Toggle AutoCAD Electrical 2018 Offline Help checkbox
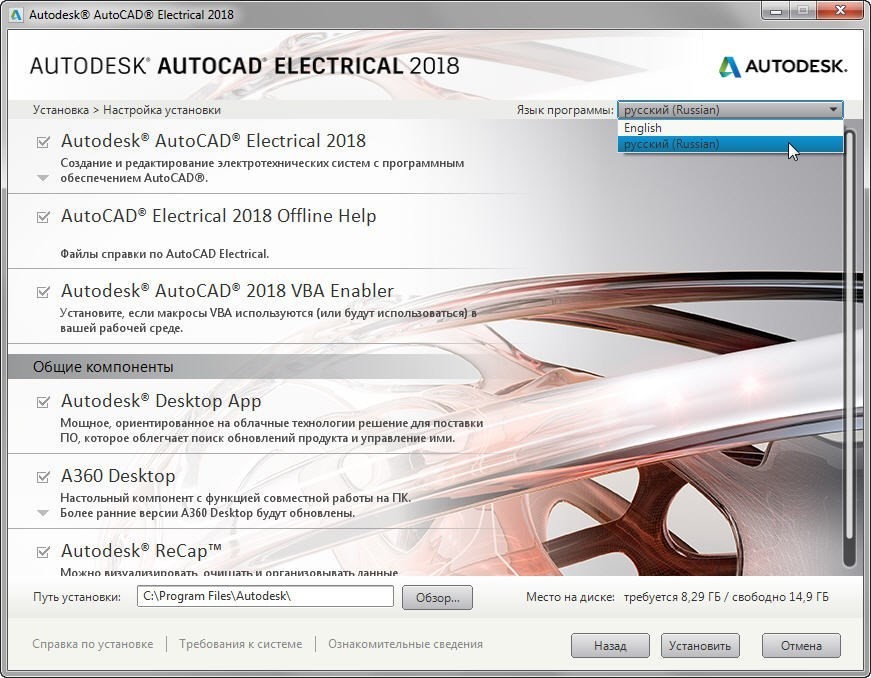The height and width of the screenshot is (678, 871). click(43, 217)
